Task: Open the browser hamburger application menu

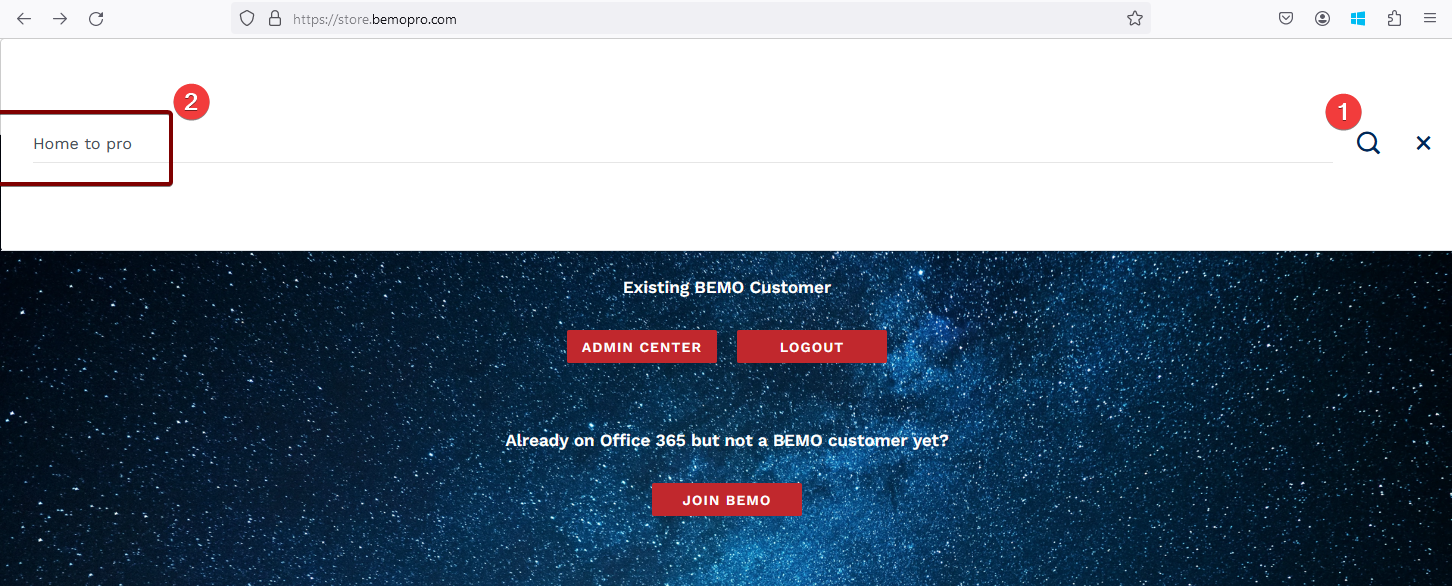Action: 1430,19
